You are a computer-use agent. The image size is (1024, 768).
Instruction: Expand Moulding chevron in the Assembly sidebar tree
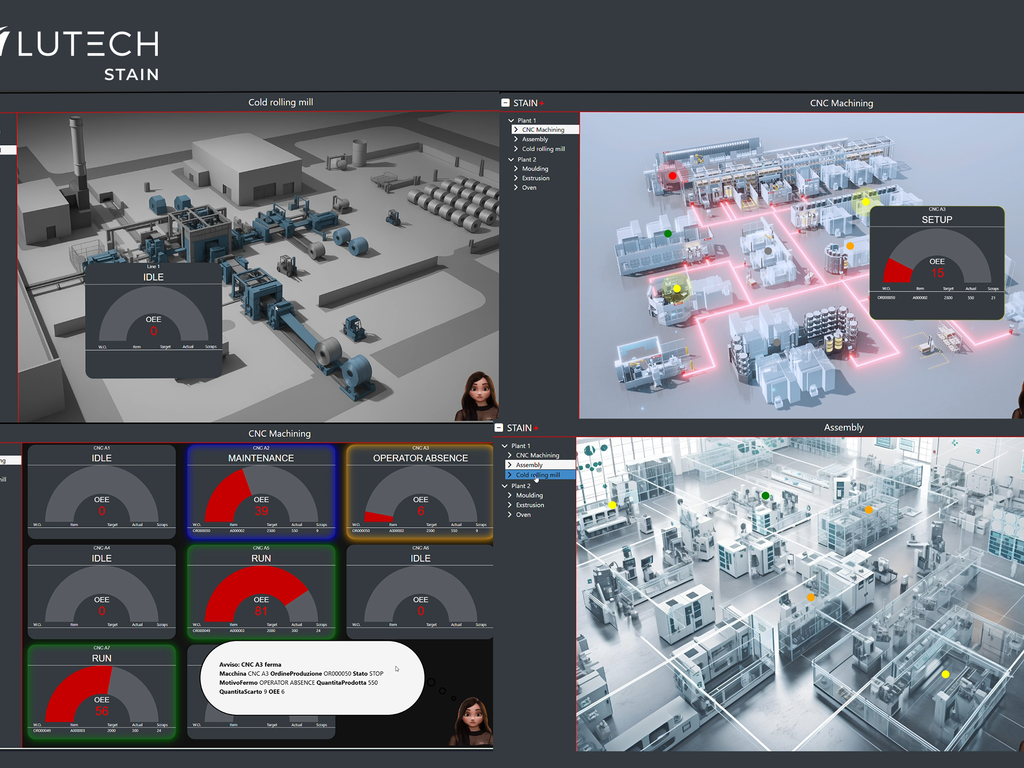pyautogui.click(x=509, y=495)
